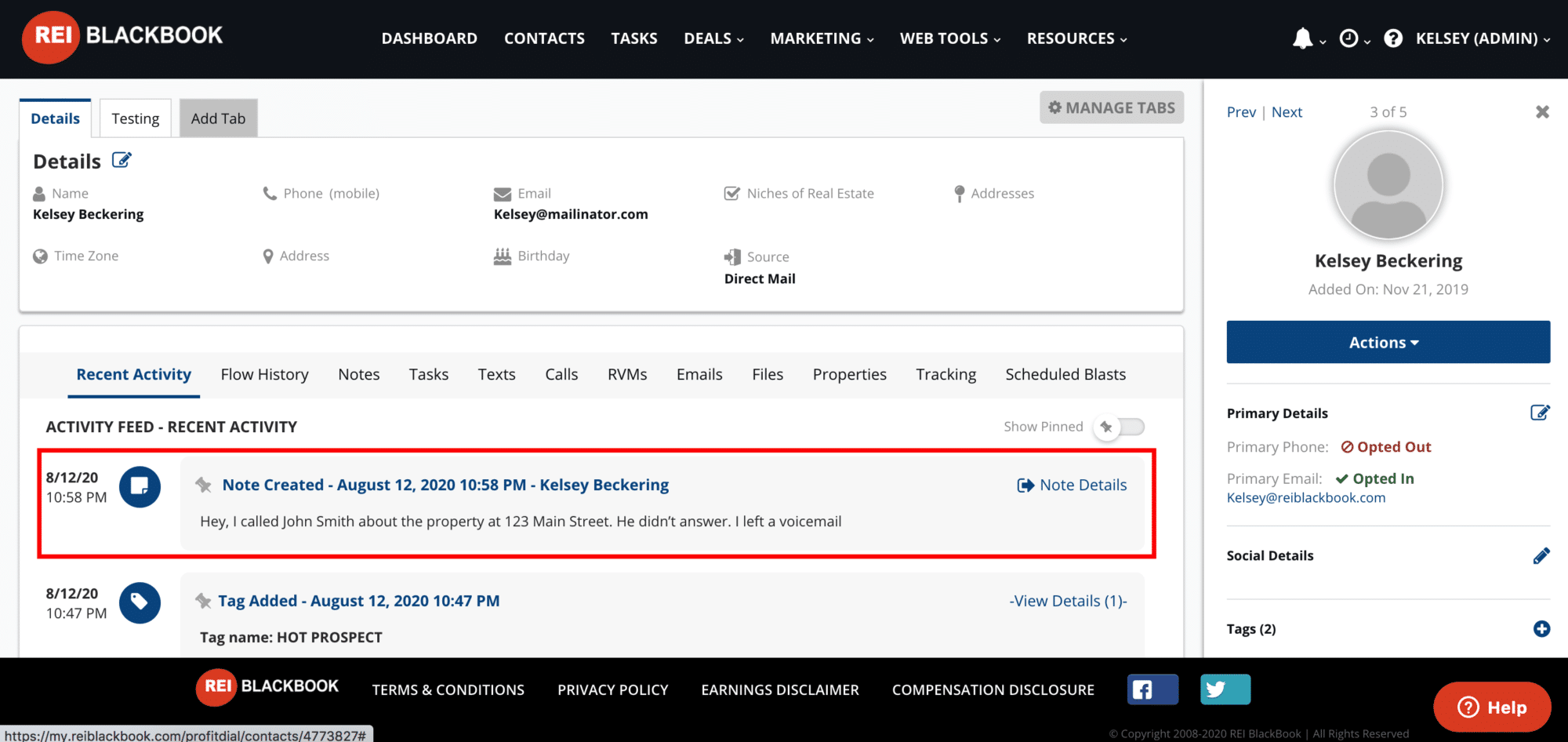
Task: Click the contact avatar placeholder image
Action: click(1388, 185)
